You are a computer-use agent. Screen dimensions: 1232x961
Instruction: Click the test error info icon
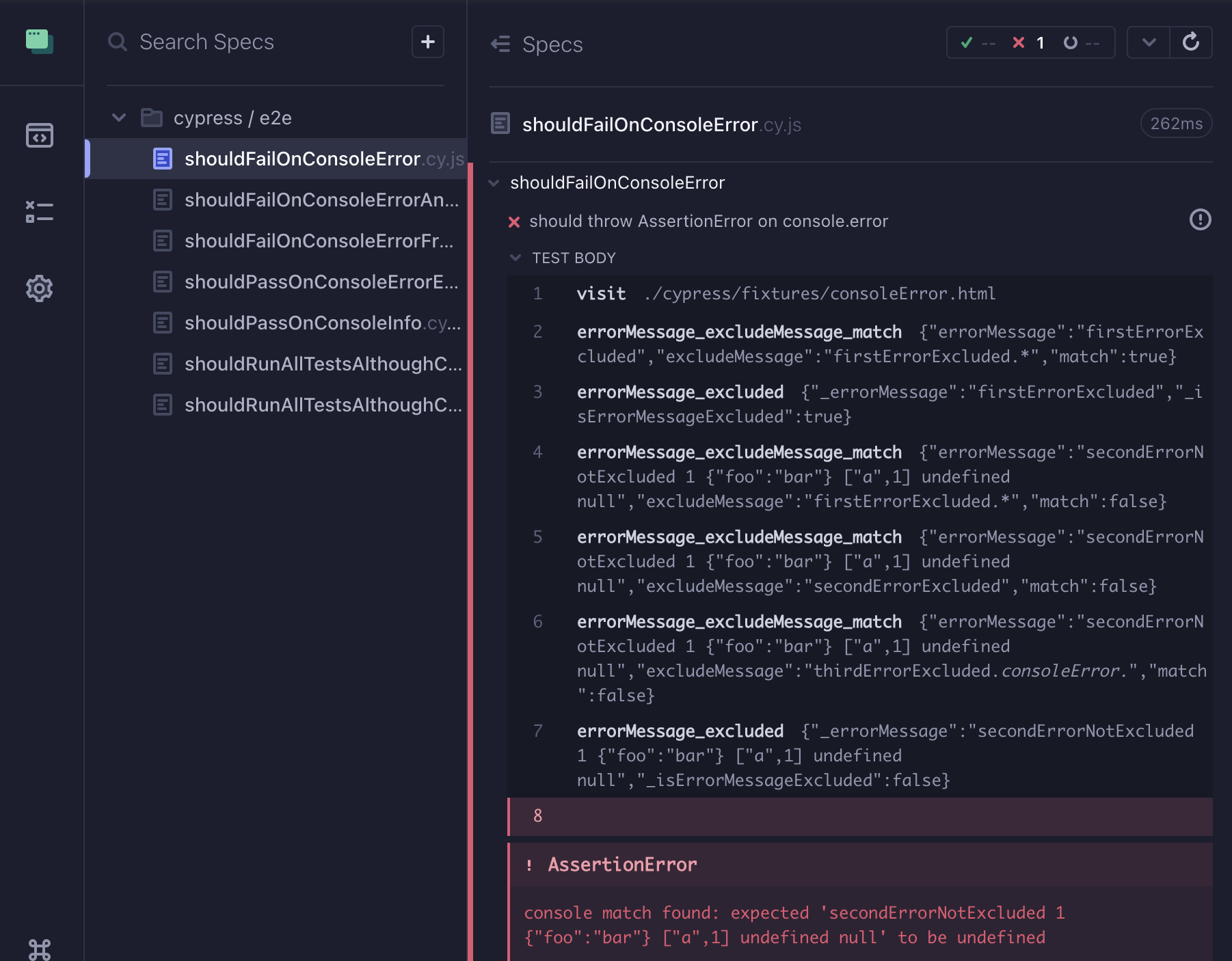[1200, 219]
